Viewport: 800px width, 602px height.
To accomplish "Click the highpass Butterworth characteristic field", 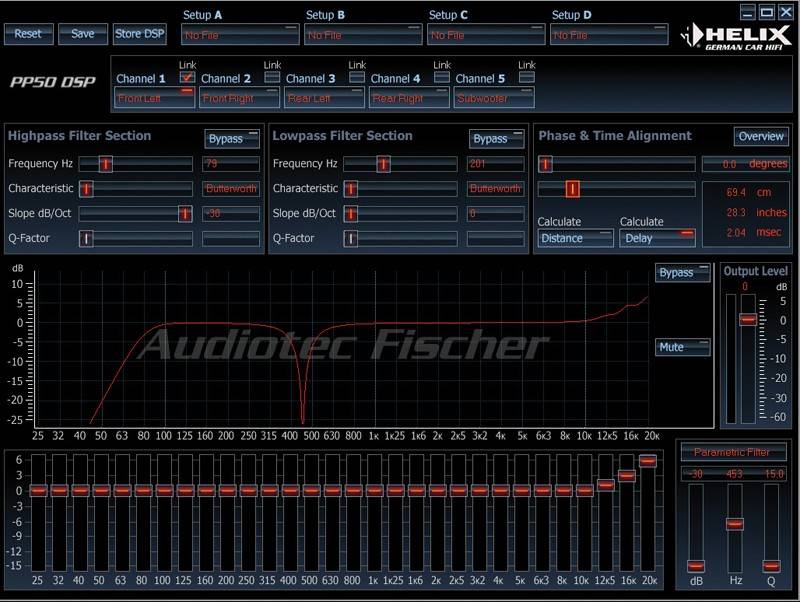I will pyautogui.click(x=231, y=189).
